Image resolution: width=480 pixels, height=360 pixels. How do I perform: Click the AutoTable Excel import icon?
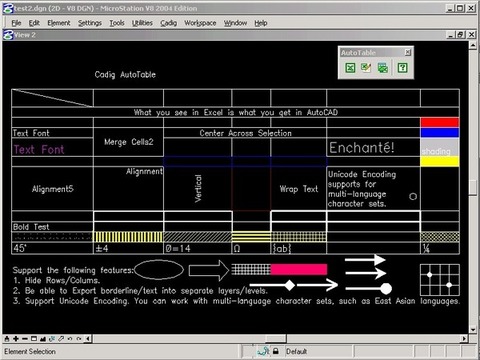[350, 68]
